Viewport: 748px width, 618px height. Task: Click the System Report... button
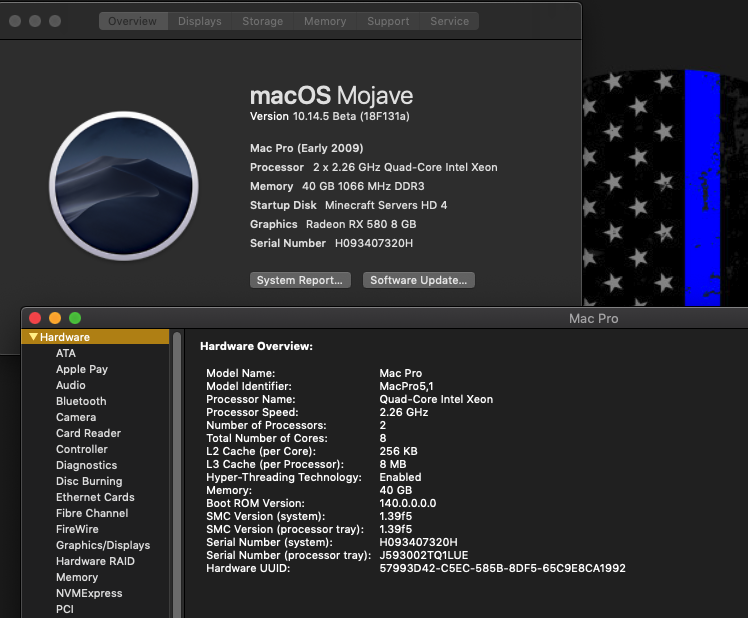(x=300, y=280)
